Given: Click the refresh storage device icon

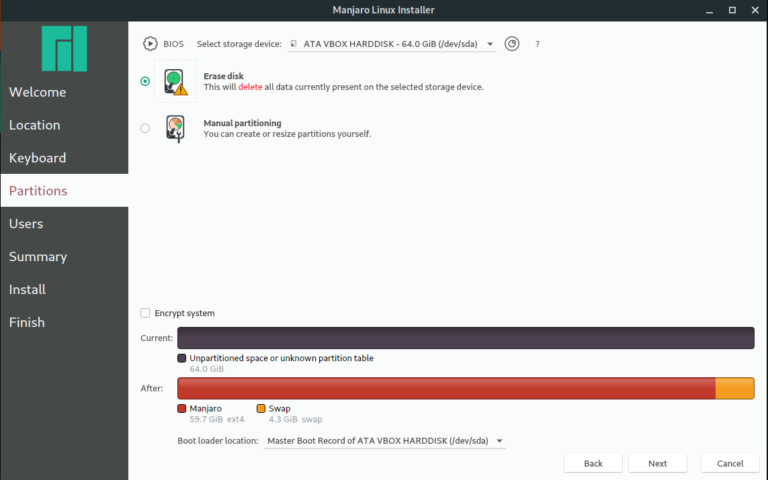Looking at the screenshot, I should point(512,44).
